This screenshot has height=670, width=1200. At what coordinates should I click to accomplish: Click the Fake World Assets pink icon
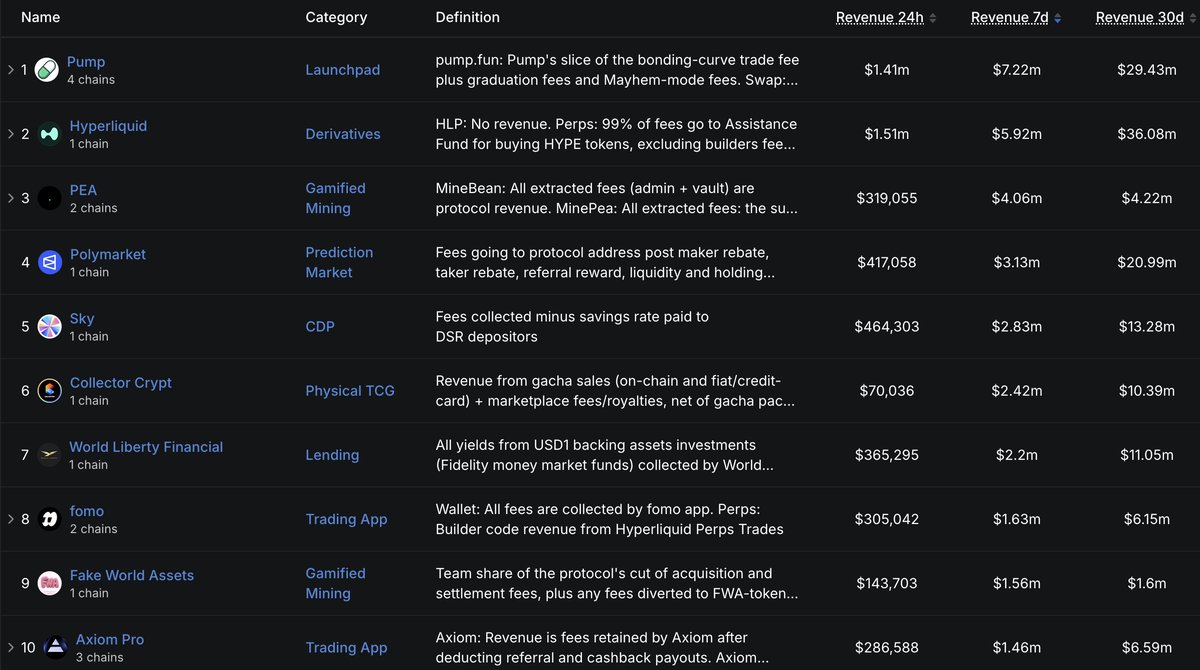50,583
